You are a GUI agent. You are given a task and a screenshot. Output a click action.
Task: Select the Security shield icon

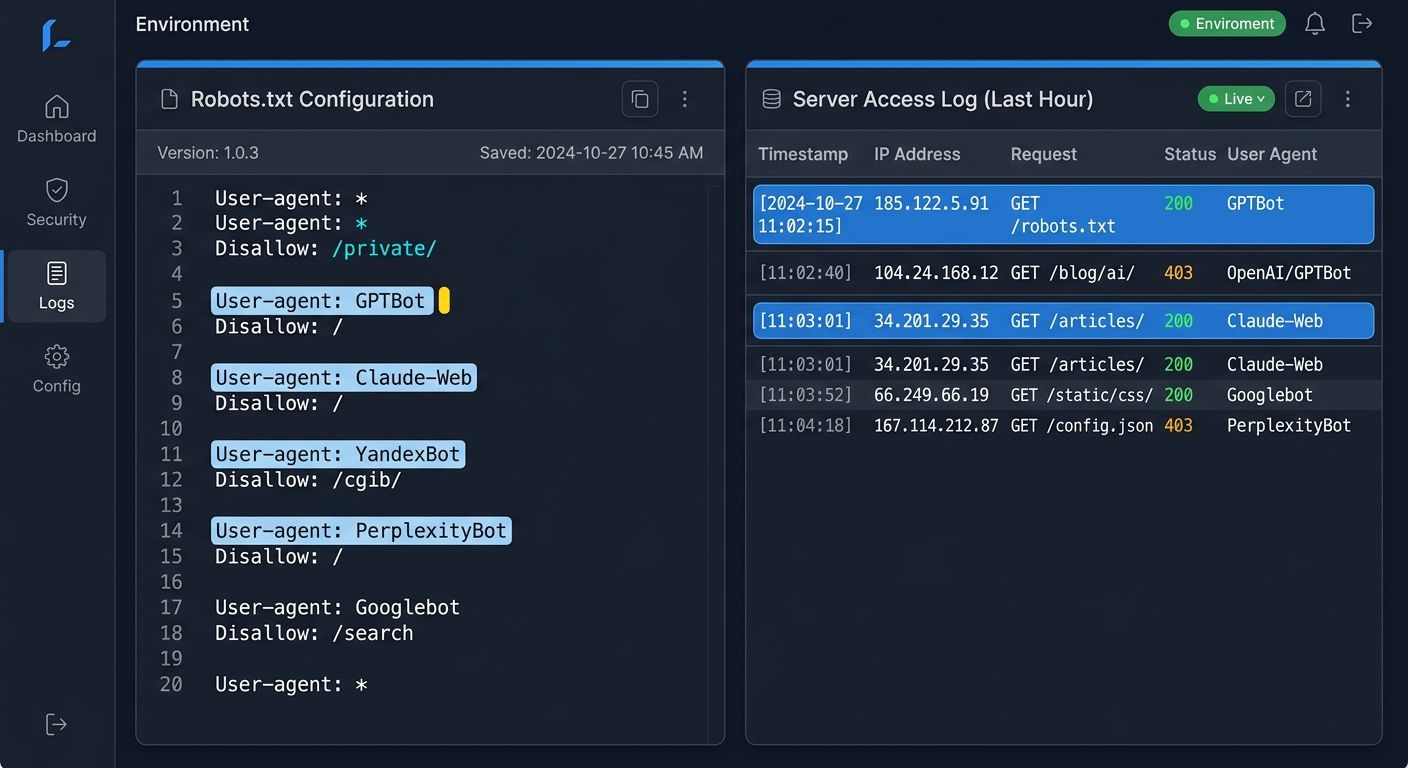point(56,189)
